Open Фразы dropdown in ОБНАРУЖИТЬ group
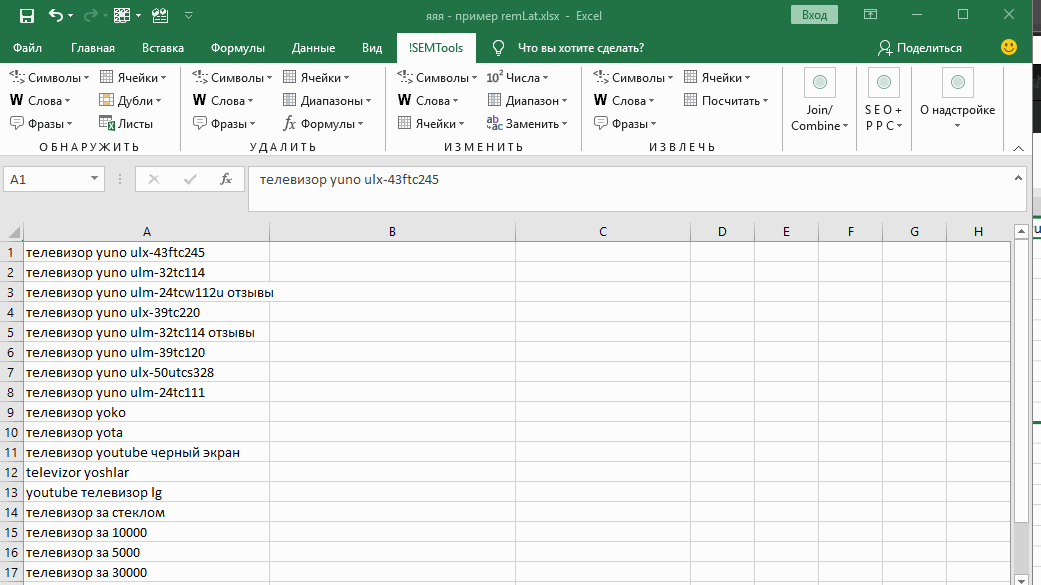The width and height of the screenshot is (1041, 585). 41,124
